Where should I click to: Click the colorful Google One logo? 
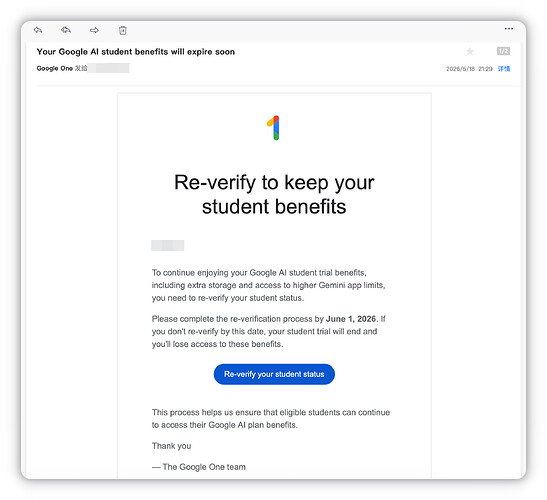pos(274,128)
